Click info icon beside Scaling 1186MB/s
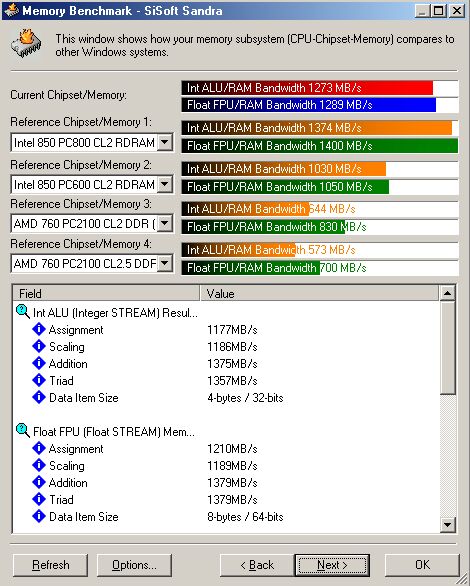 (x=39, y=346)
